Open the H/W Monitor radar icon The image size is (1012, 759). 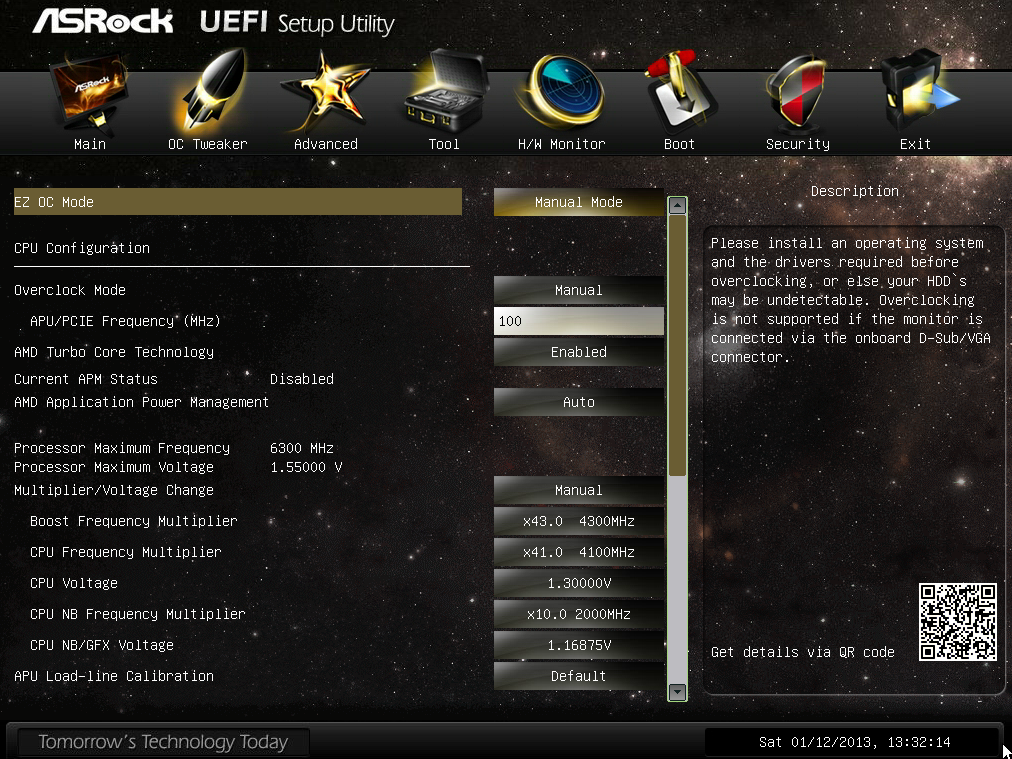563,92
